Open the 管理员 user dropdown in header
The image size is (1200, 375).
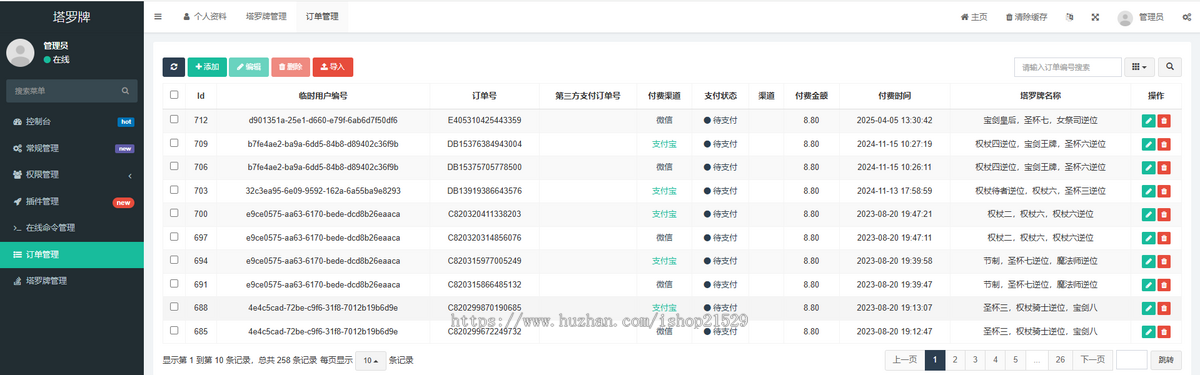click(1141, 17)
